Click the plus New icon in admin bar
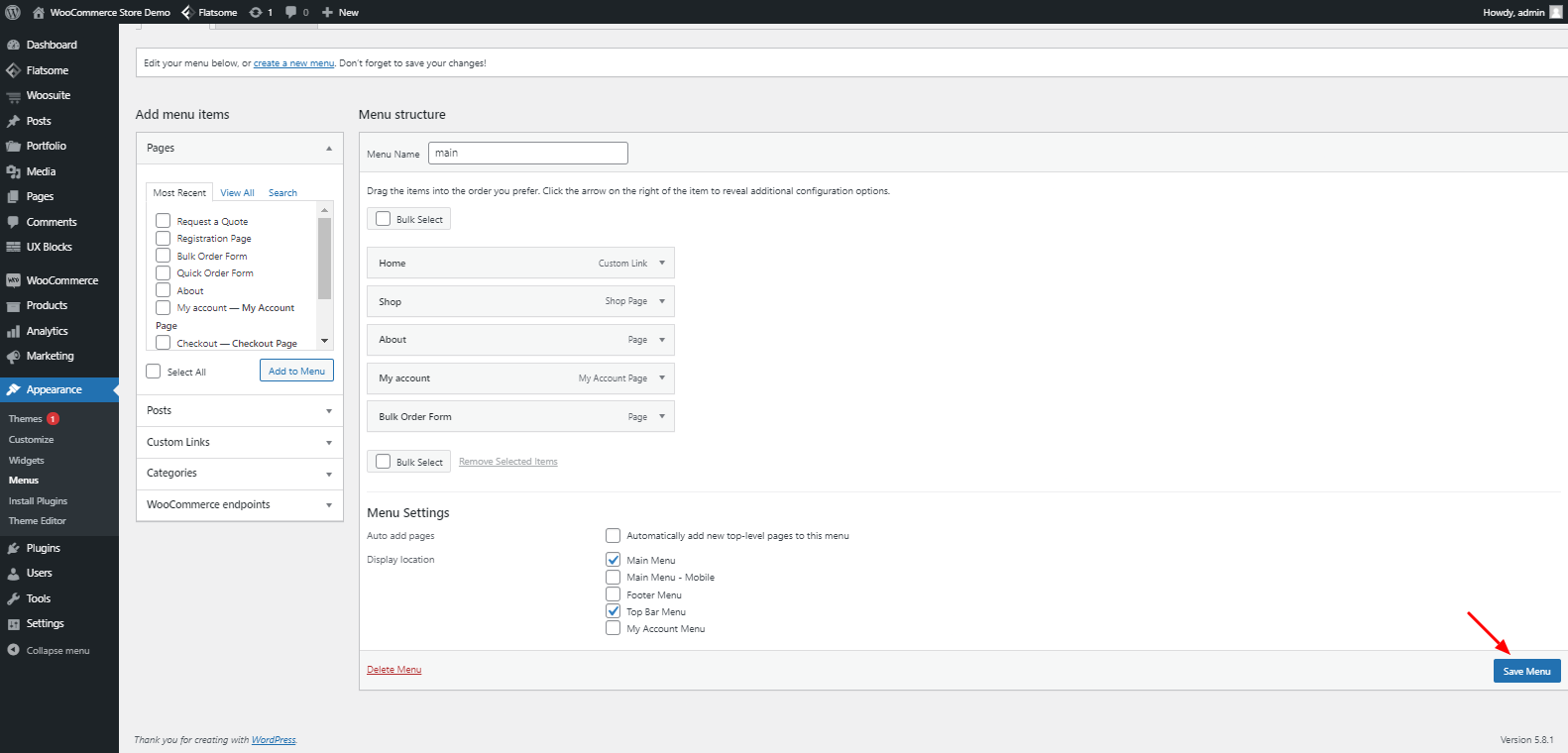The width and height of the screenshot is (1568, 753). (327, 12)
